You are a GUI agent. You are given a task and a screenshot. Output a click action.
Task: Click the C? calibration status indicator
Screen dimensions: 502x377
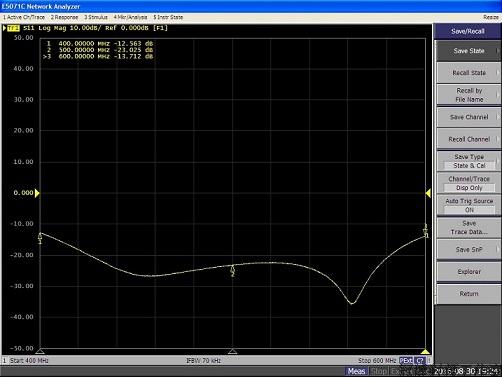click(420, 360)
